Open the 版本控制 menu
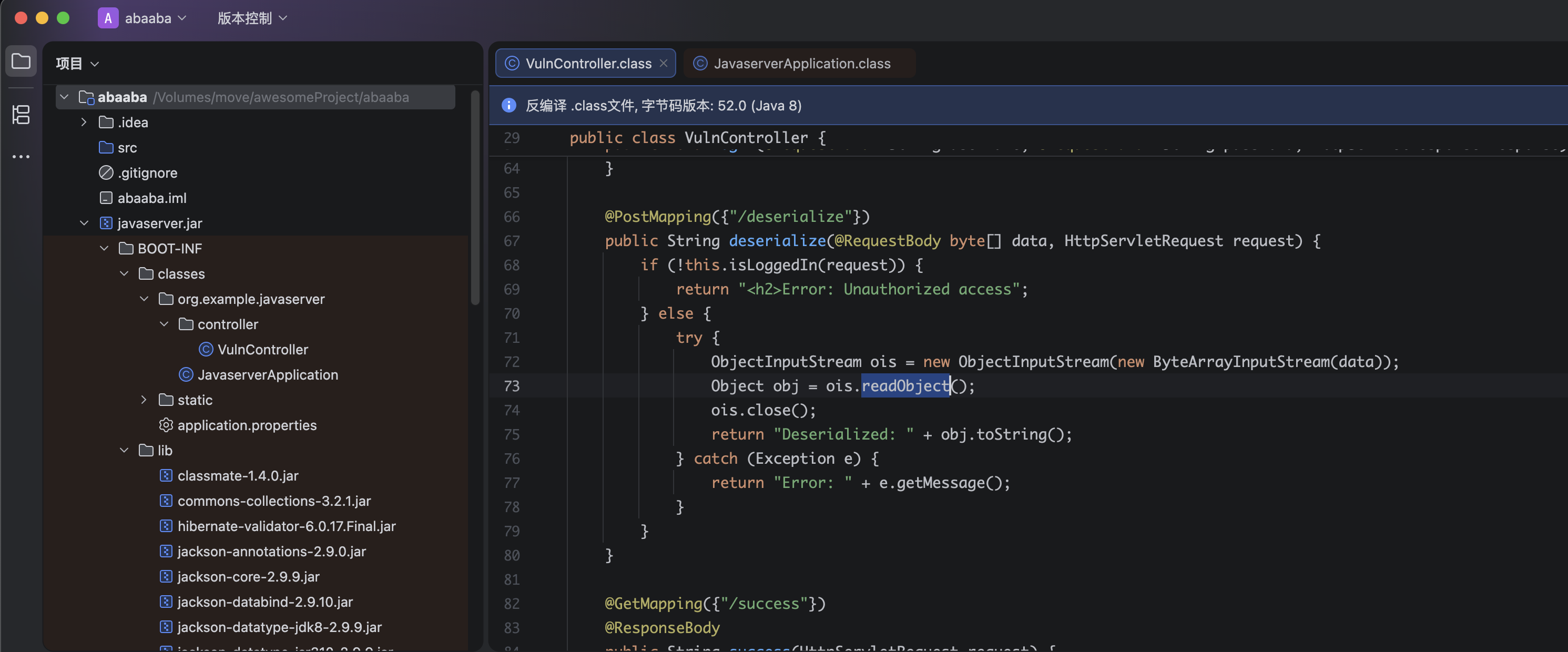This screenshot has height=652, width=1568. click(251, 18)
